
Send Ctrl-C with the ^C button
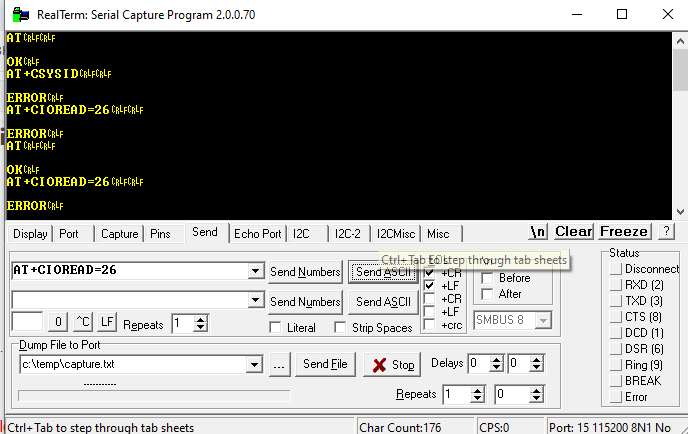point(82,322)
